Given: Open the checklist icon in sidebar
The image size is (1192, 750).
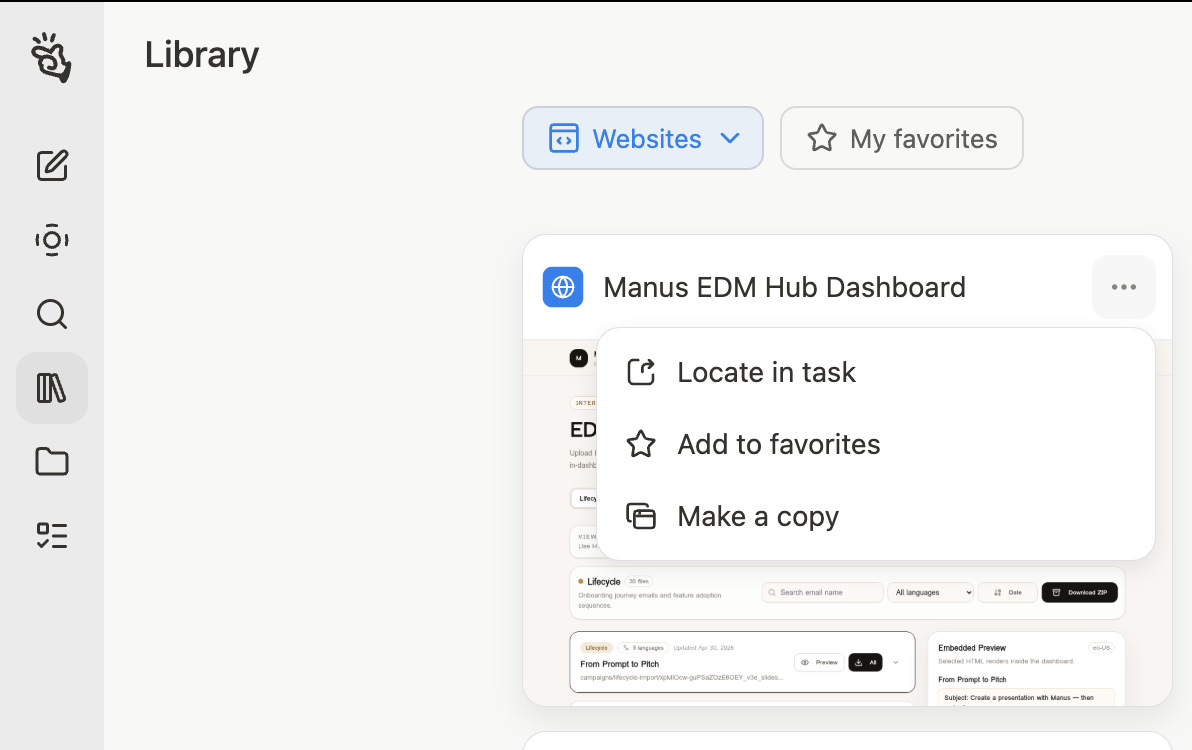Looking at the screenshot, I should 52,536.
